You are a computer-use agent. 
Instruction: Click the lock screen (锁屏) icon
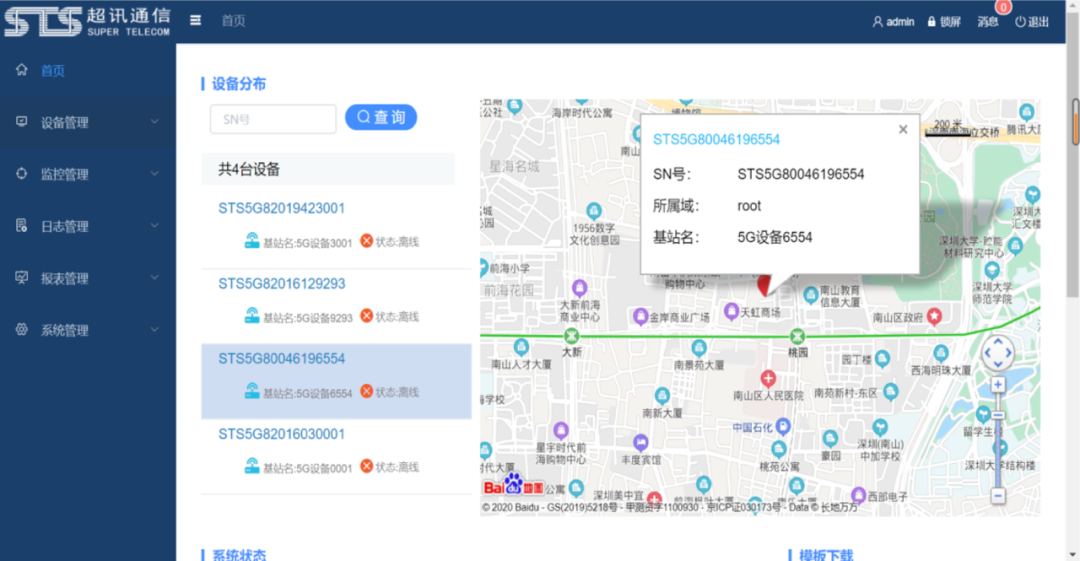[x=943, y=22]
